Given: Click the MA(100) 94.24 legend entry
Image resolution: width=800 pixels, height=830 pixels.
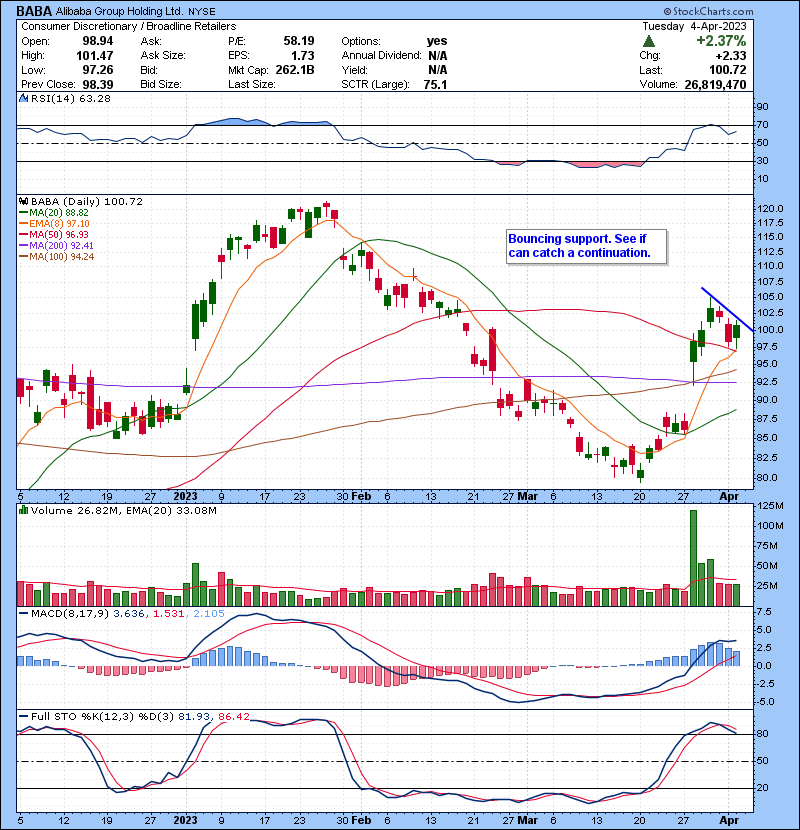Looking at the screenshot, I should [56, 257].
